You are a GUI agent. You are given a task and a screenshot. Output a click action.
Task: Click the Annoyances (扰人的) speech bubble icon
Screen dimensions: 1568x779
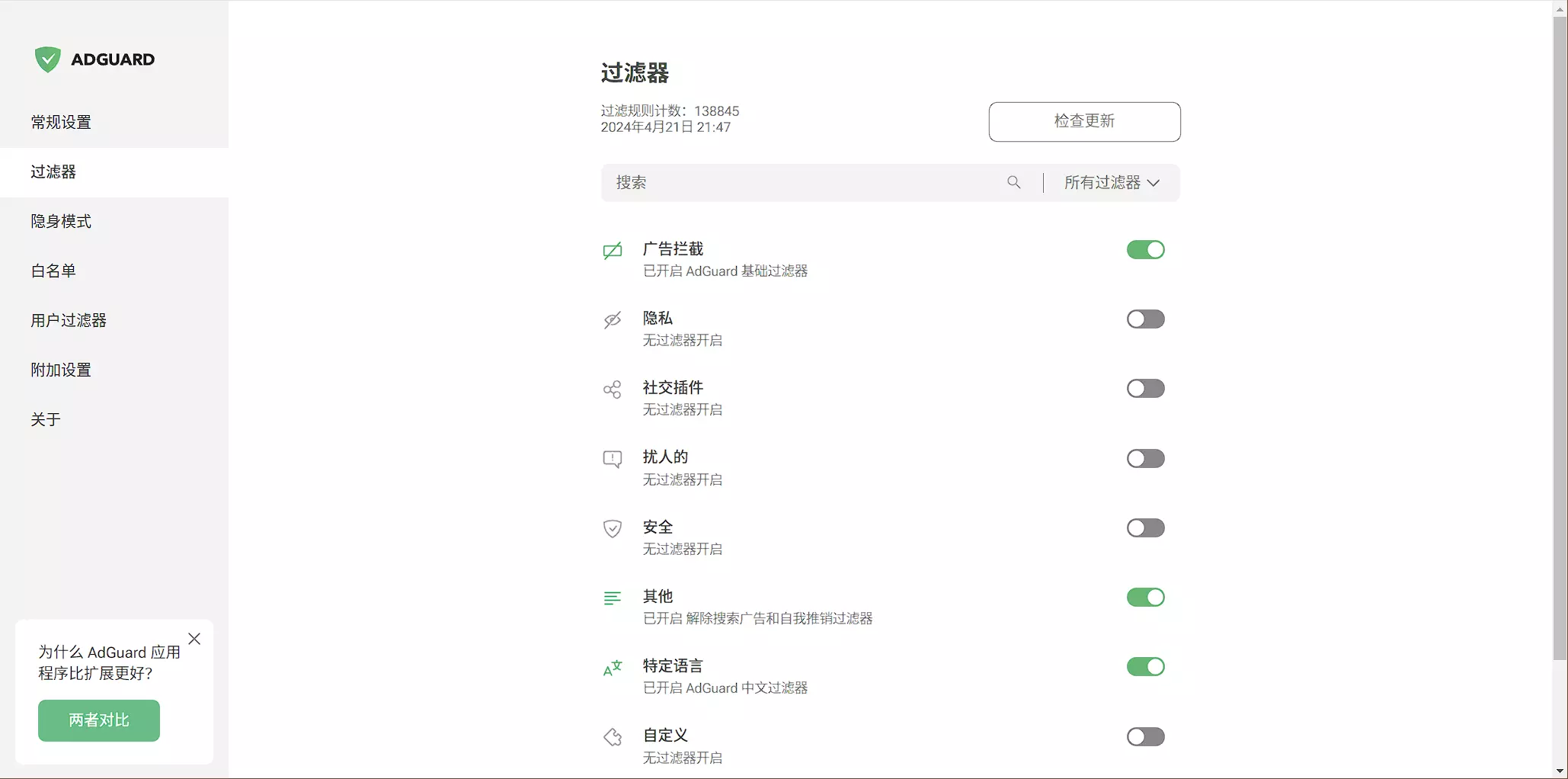pyautogui.click(x=613, y=459)
